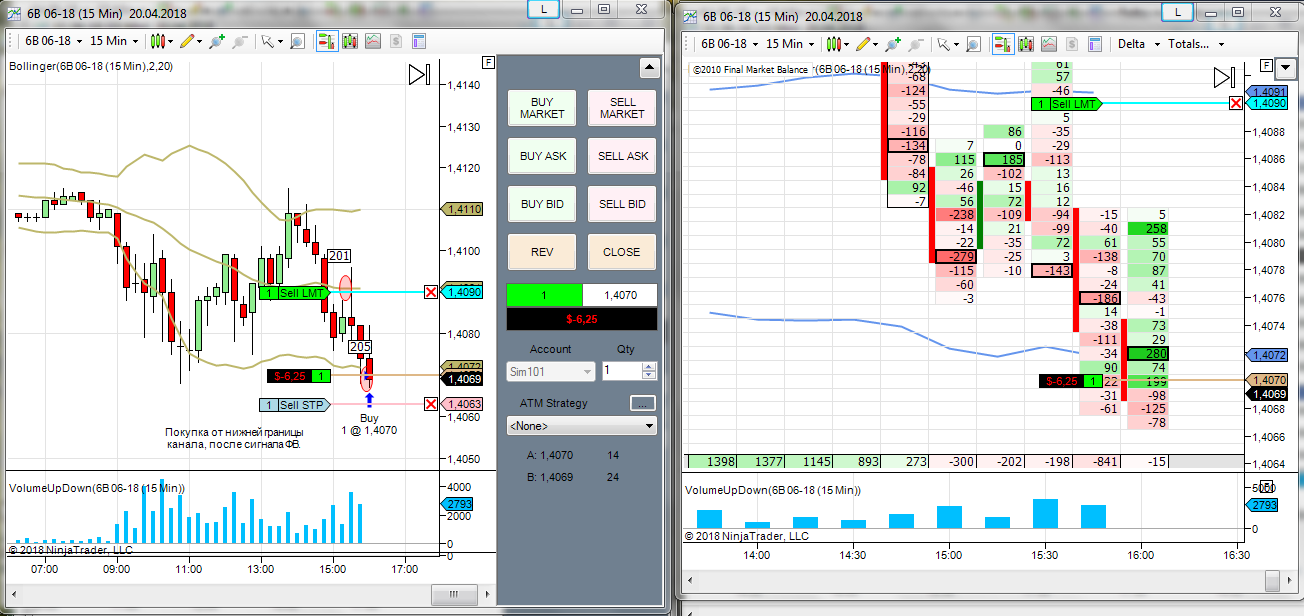The width and height of the screenshot is (1304, 616).
Task: Open properties panel icon in left chart window
Action: [x=419, y=41]
